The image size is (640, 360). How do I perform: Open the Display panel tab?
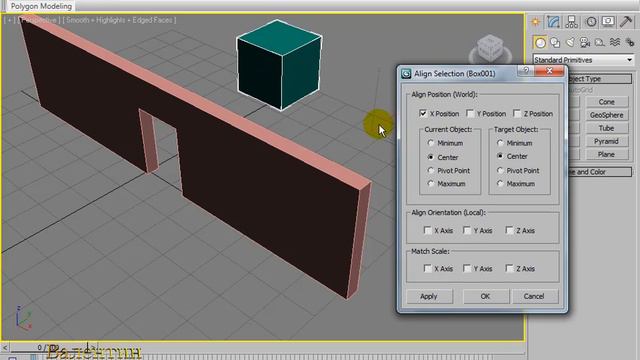pos(608,22)
